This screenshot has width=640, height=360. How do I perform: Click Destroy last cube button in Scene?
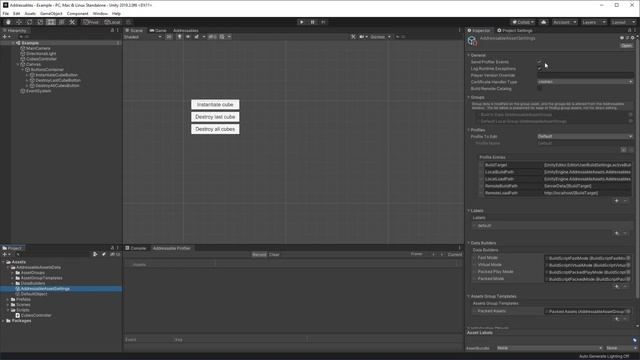[215, 117]
